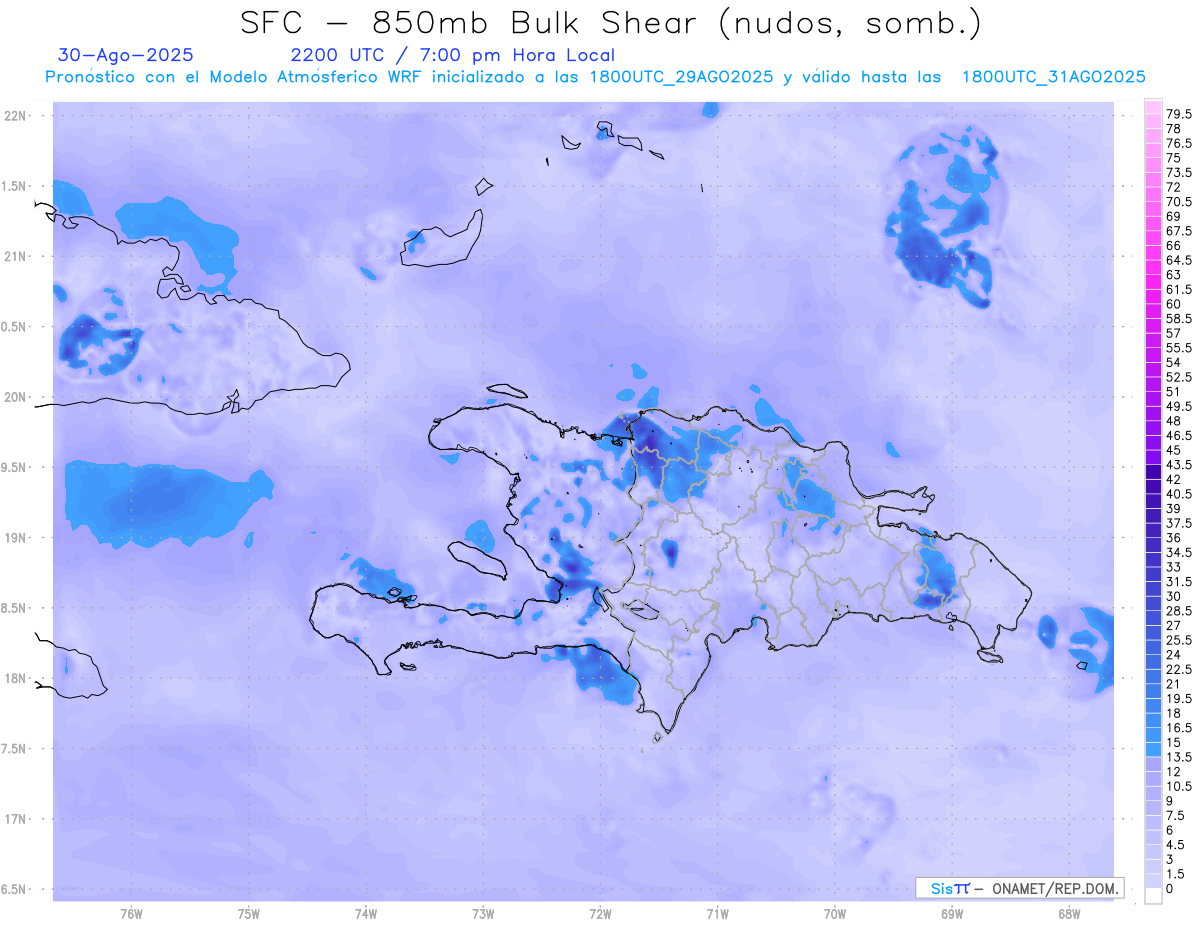The width and height of the screenshot is (1200, 927).
Task: Click the '79.5' value on the color legend
Action: [x=1180, y=114]
